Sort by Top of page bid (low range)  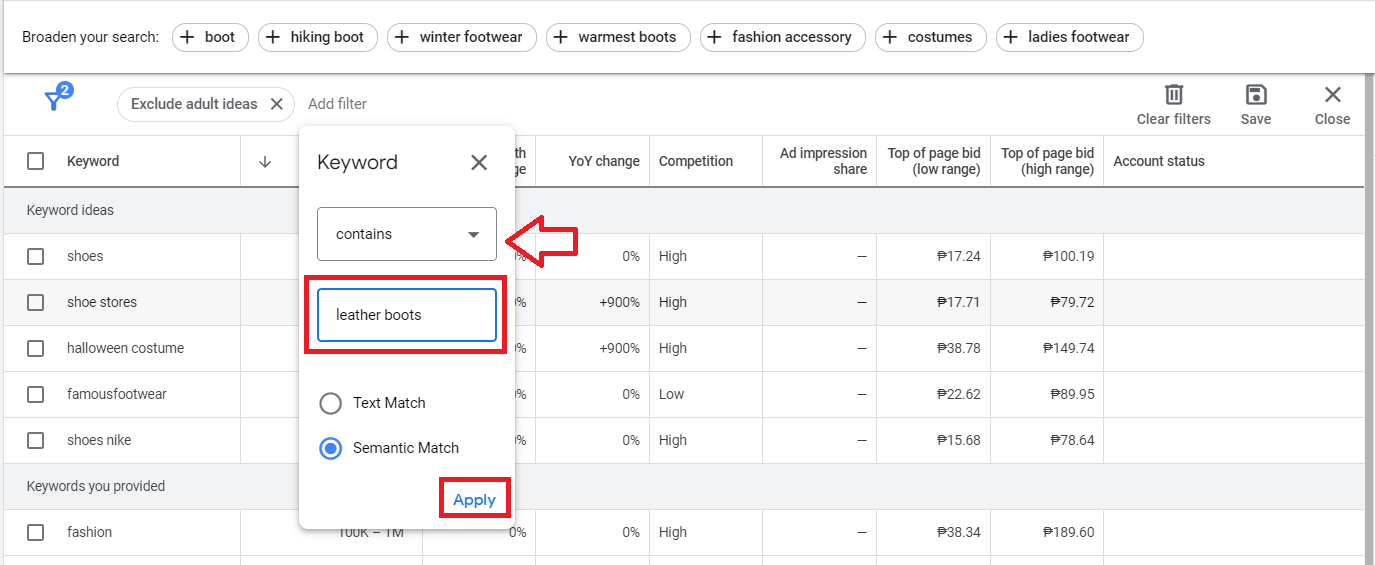(x=934, y=161)
